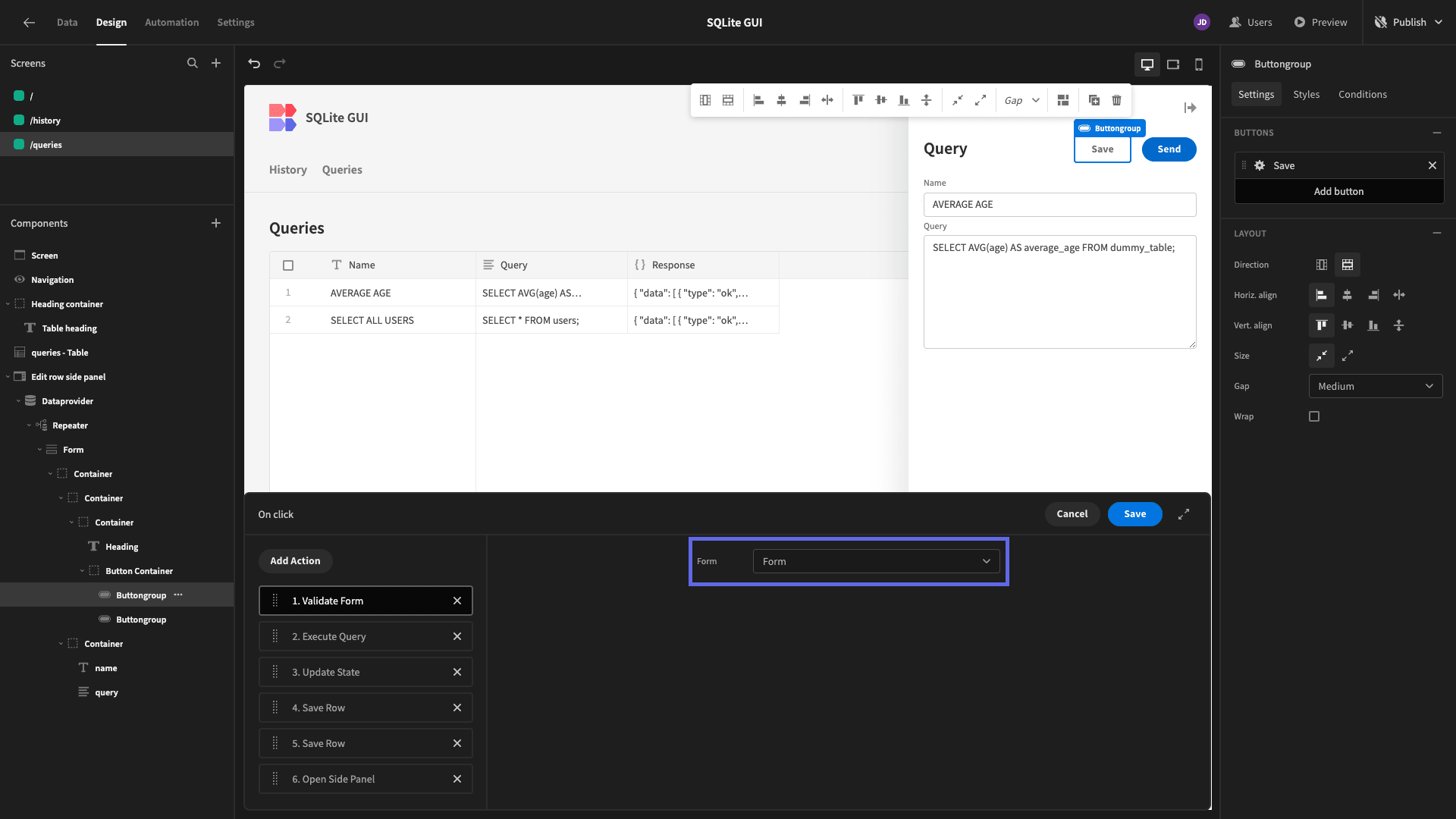Enable the Wrap checkbox
This screenshot has width=1456, height=819.
click(x=1314, y=416)
